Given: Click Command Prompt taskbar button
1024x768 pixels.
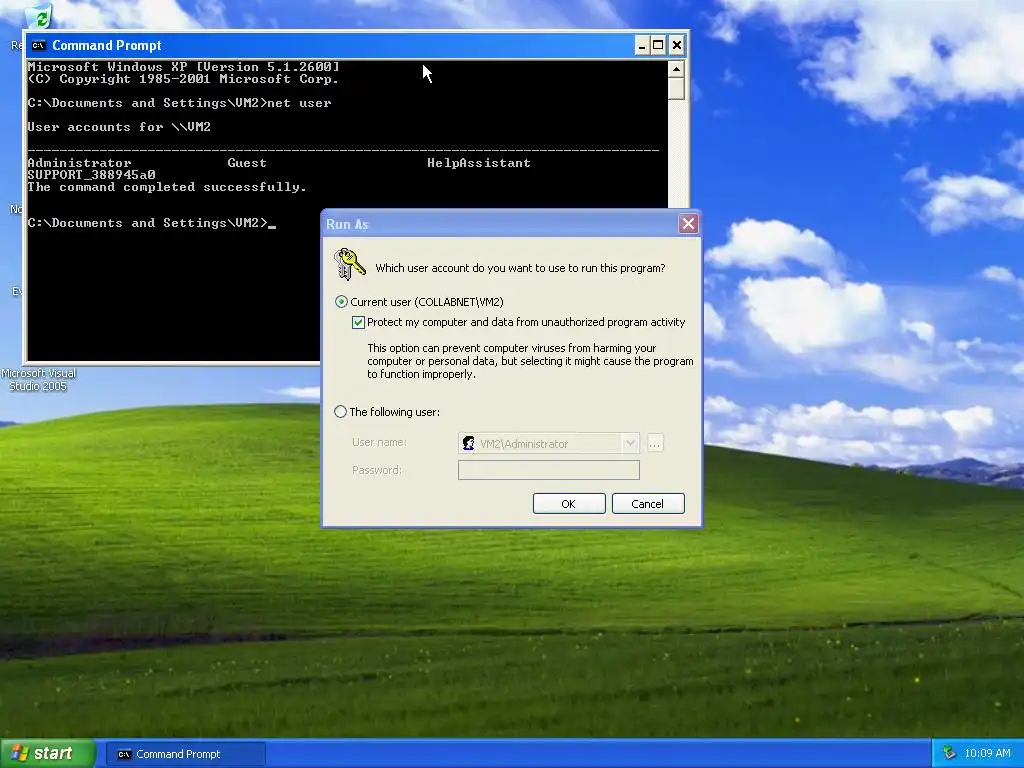Looking at the screenshot, I should point(185,754).
